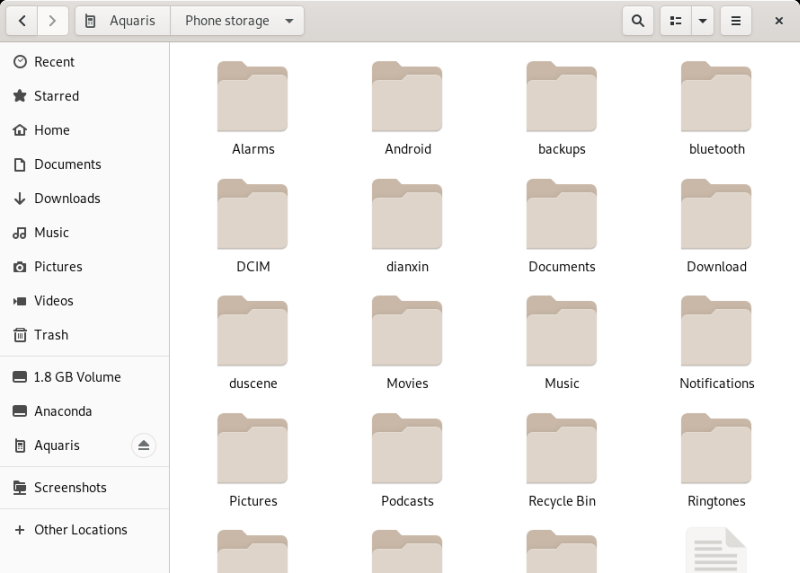The image size is (800, 573).
Task: Select the Anaconda volume in sidebar
Action: [63, 411]
